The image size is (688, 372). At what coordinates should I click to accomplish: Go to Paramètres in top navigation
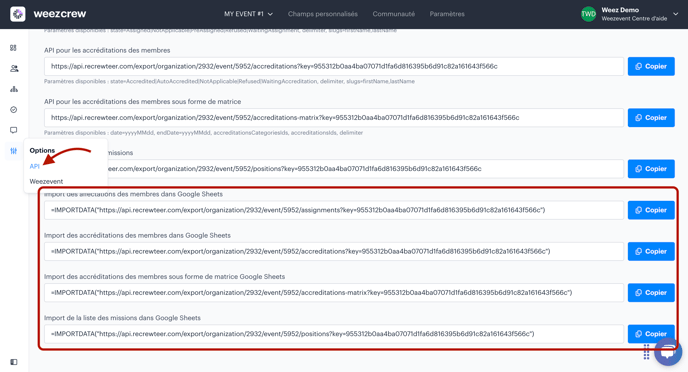pyautogui.click(x=447, y=14)
